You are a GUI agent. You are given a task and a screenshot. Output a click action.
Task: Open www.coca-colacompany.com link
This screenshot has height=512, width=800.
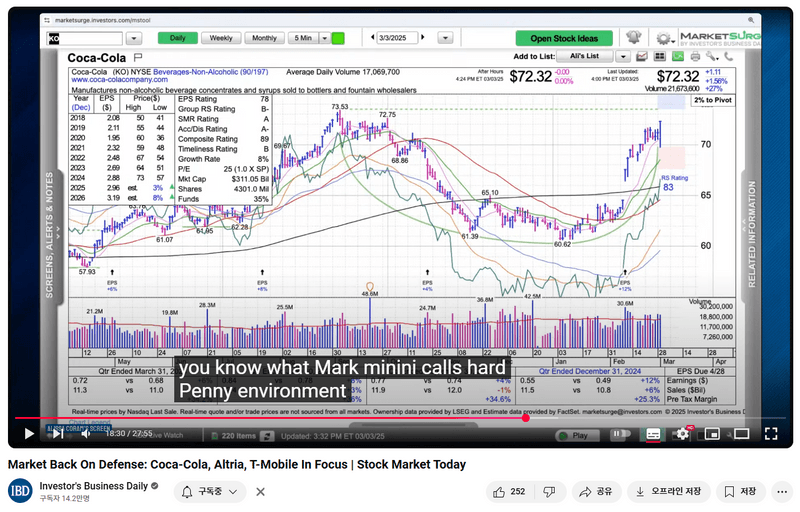[x=119, y=80]
